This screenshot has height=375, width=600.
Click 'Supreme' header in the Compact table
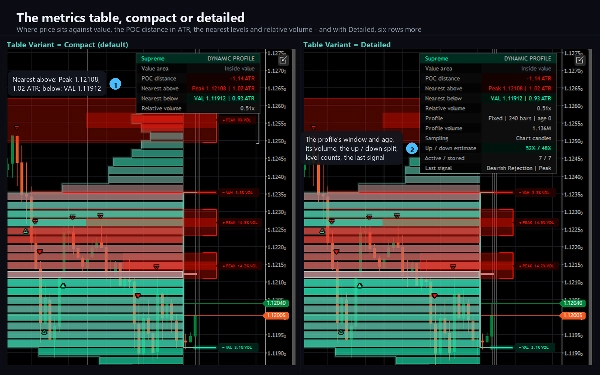point(152,59)
